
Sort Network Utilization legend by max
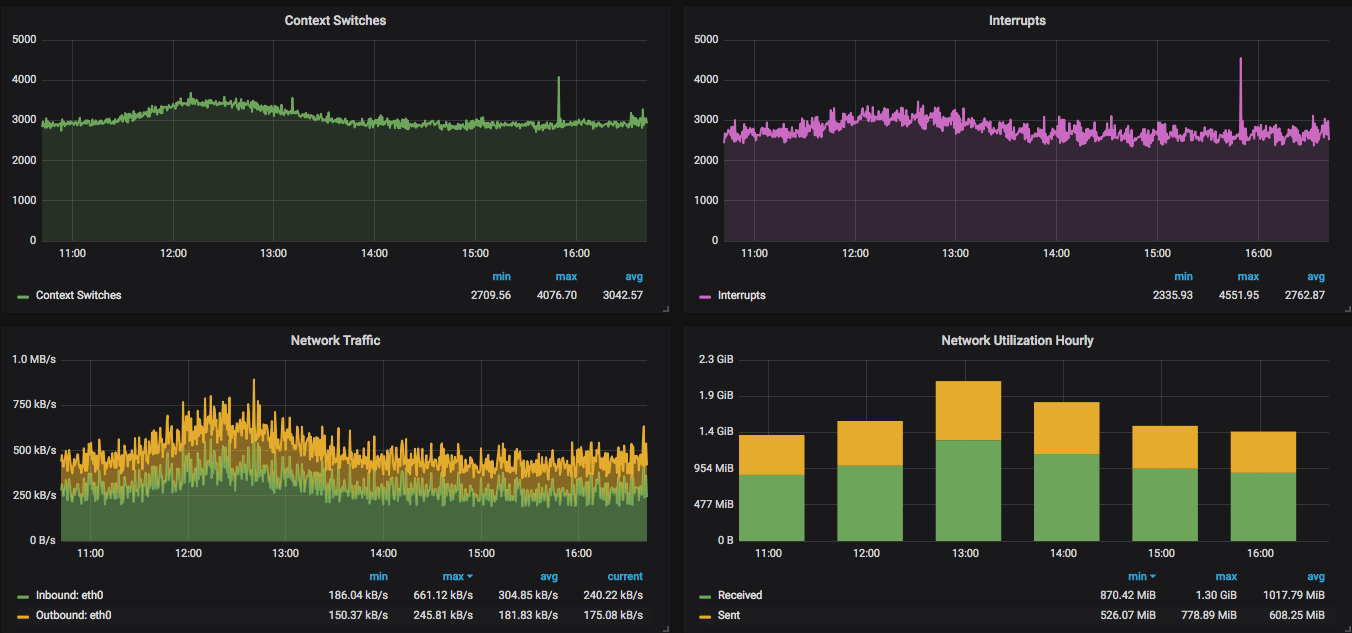pos(1227,576)
